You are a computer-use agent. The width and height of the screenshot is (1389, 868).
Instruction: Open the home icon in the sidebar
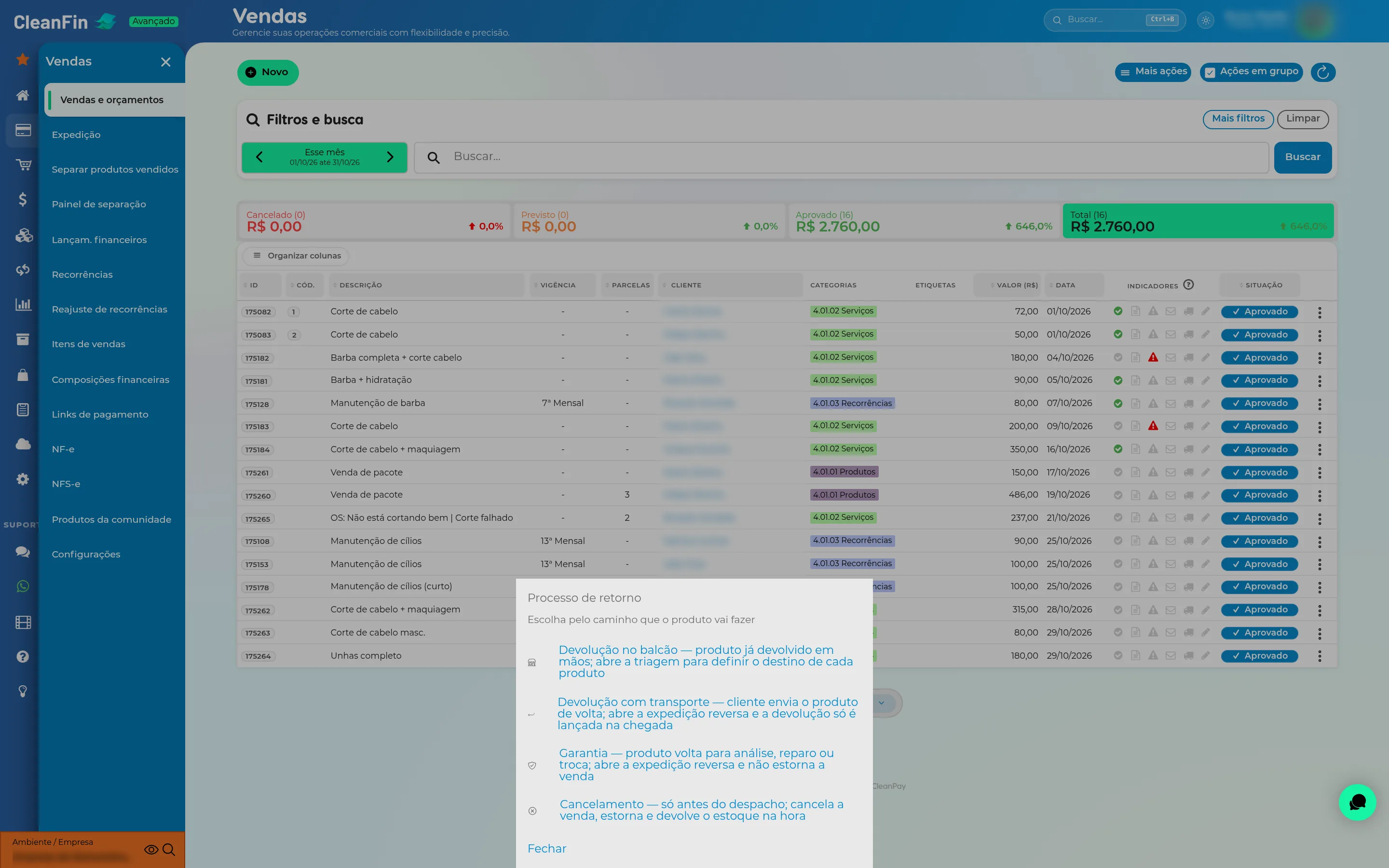22,95
